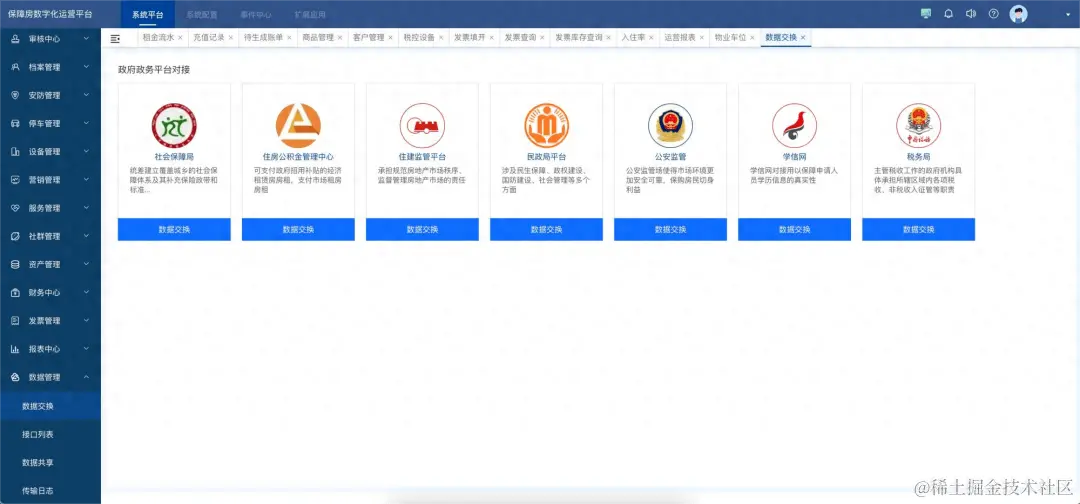Toggle the sidebar collapse icon
Image resolution: width=1080 pixels, height=504 pixels.
pyautogui.click(x=115, y=39)
